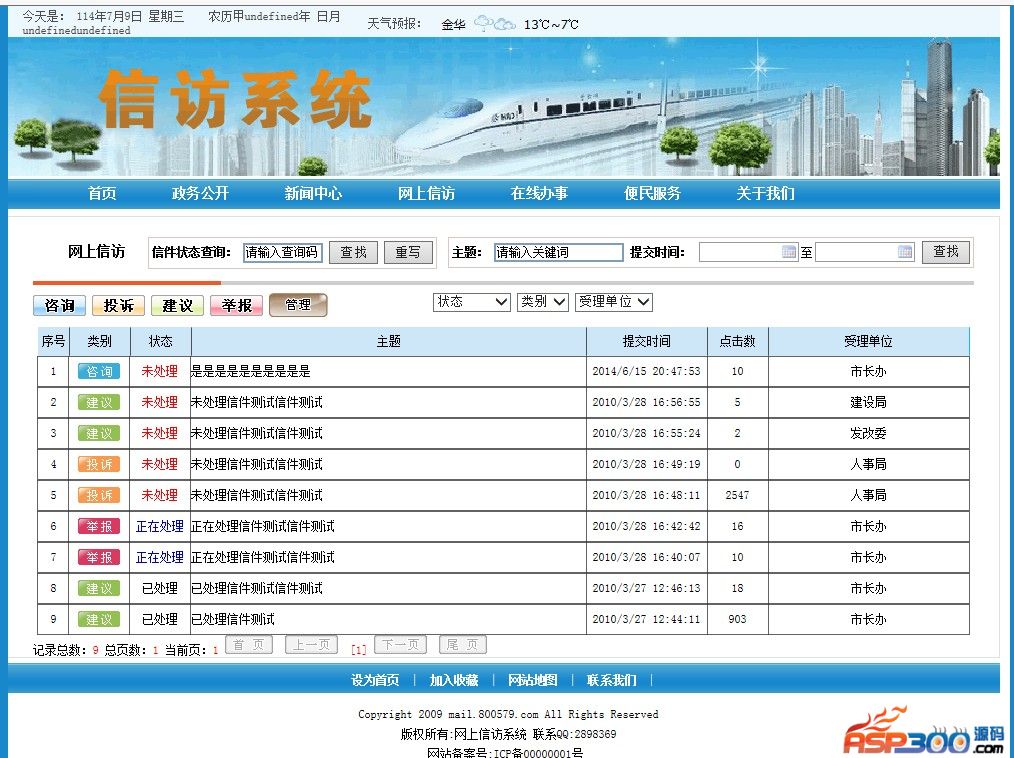Expand the 类别 category dropdown
This screenshot has width=1014, height=758.
click(543, 302)
